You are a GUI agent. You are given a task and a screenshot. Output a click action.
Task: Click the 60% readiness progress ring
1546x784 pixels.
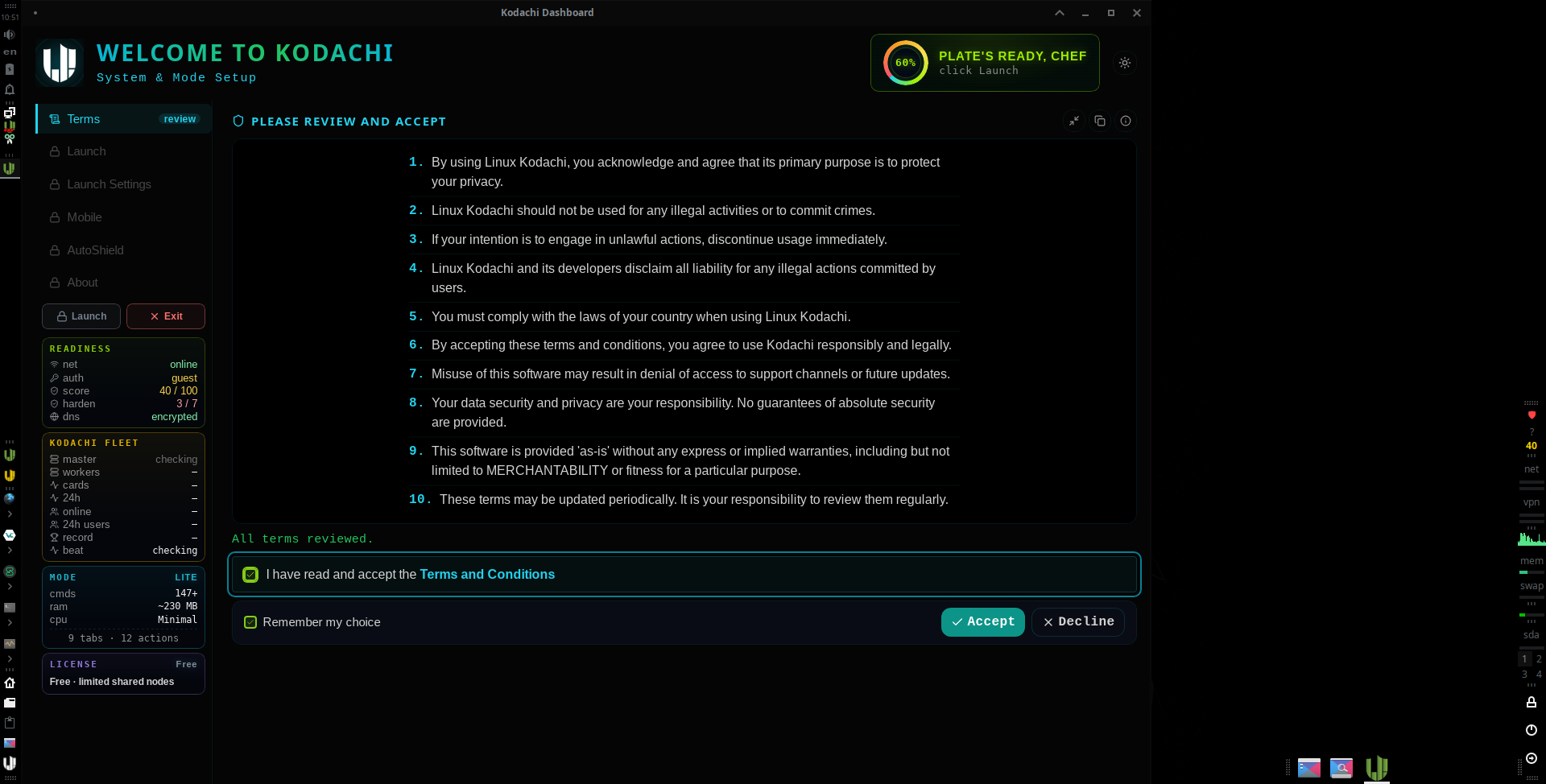click(906, 63)
